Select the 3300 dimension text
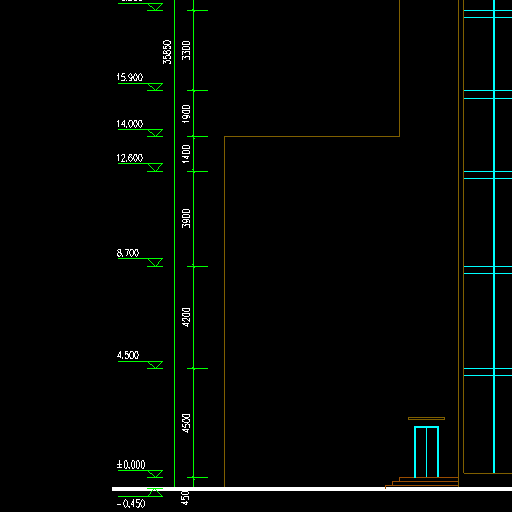The height and width of the screenshot is (512, 512). (x=186, y=50)
